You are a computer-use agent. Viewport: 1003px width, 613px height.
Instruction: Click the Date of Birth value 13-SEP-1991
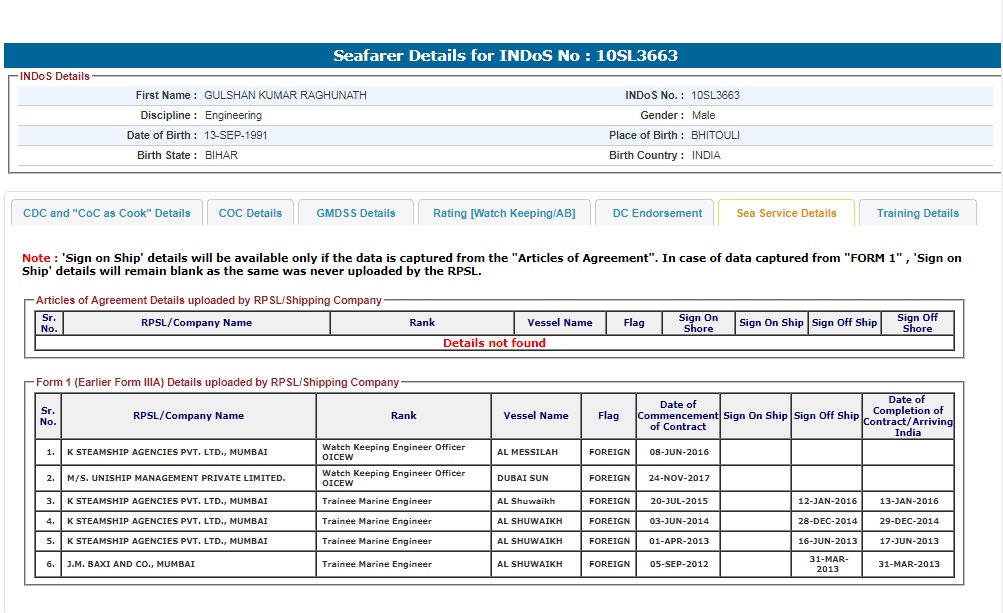point(236,135)
